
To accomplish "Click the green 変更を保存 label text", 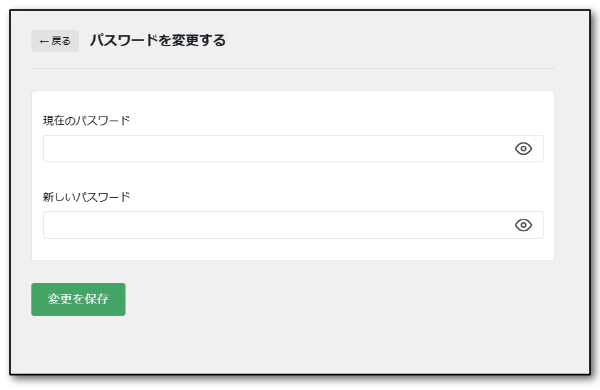I will pyautogui.click(x=78, y=299).
